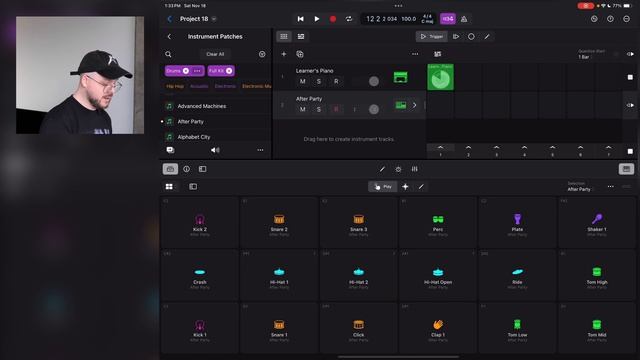Click the plus icon beside Play mode

click(405, 187)
